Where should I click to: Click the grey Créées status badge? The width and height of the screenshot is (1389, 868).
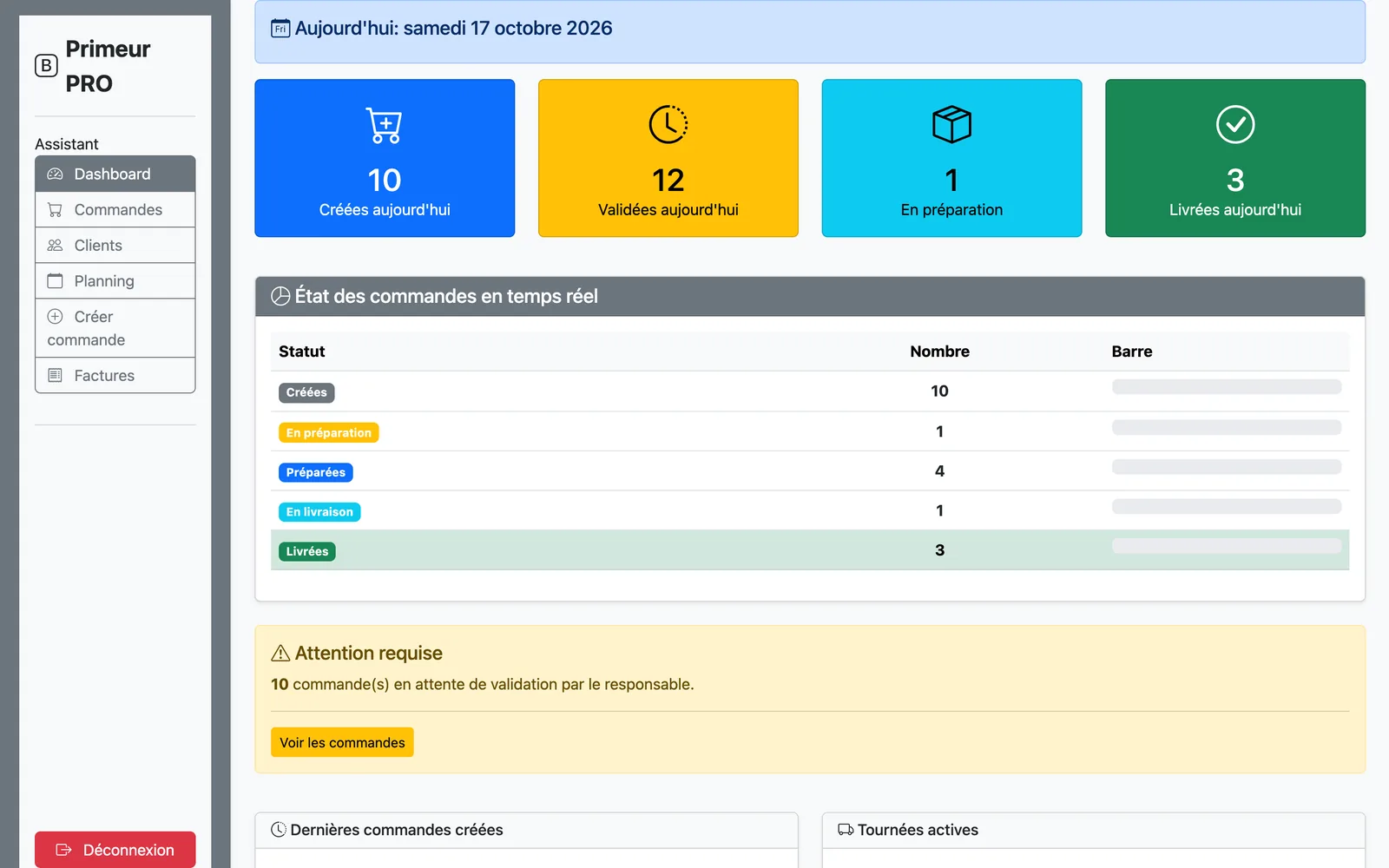[306, 392]
